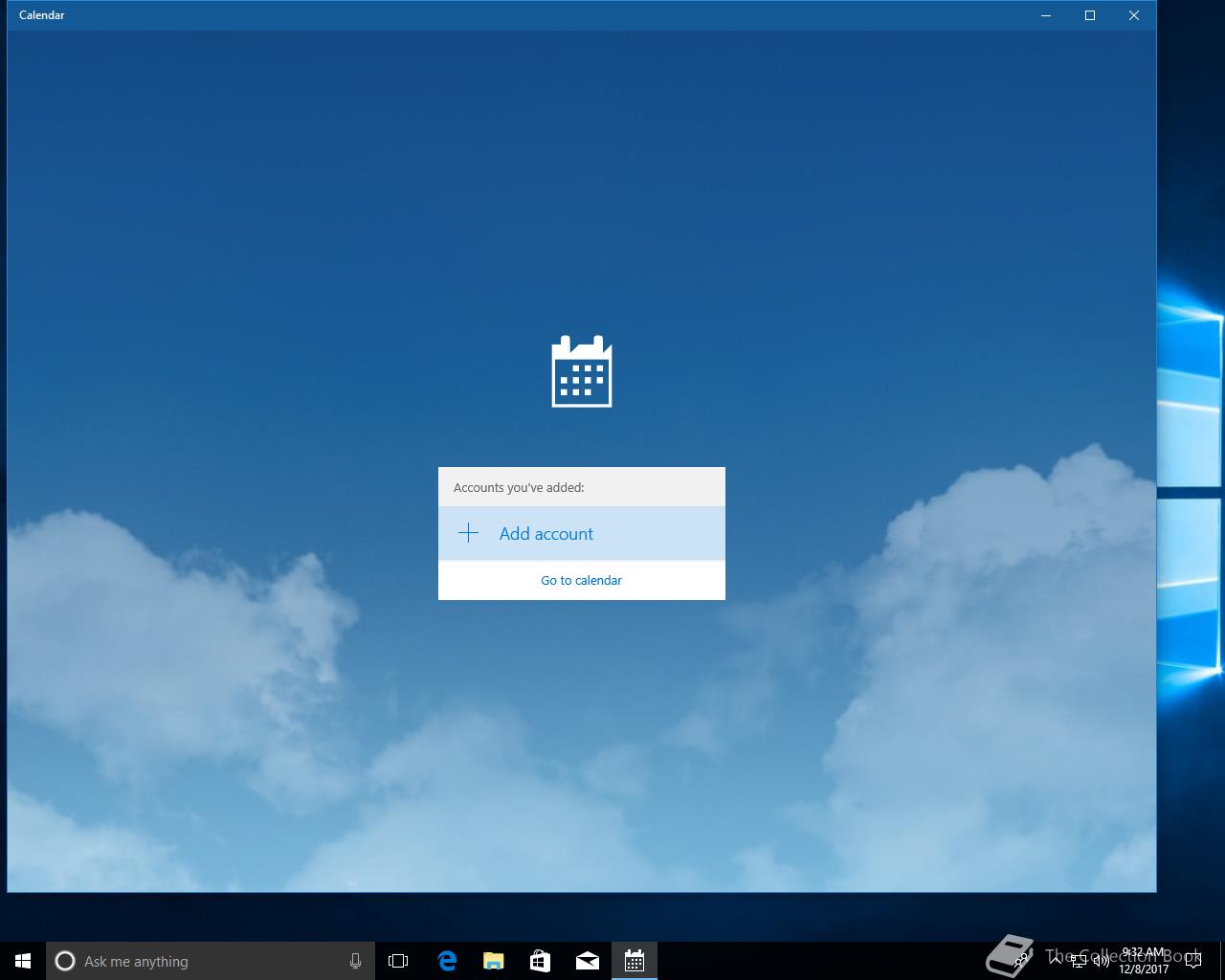Close the Calendar window
This screenshot has height=980, width=1225.
point(1133,15)
